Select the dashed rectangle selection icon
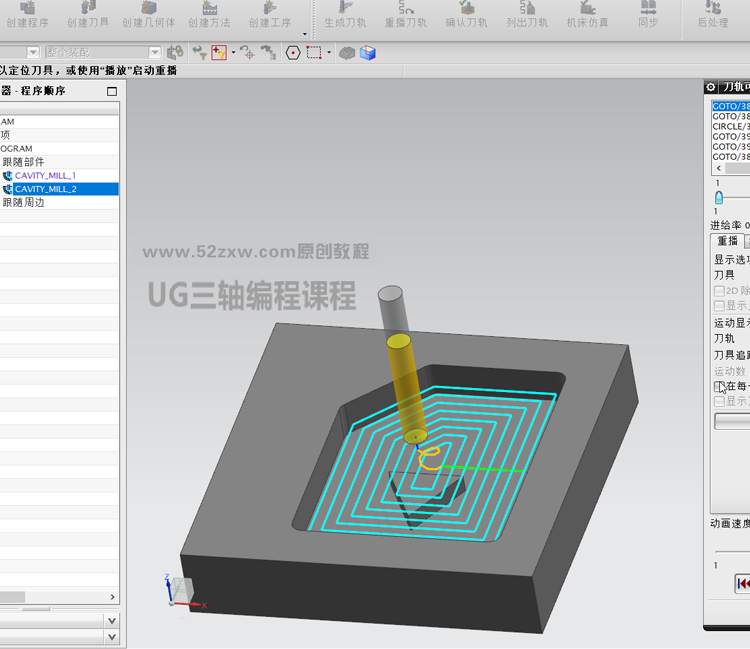Screen dimensions: 750x649 click(x=314, y=52)
